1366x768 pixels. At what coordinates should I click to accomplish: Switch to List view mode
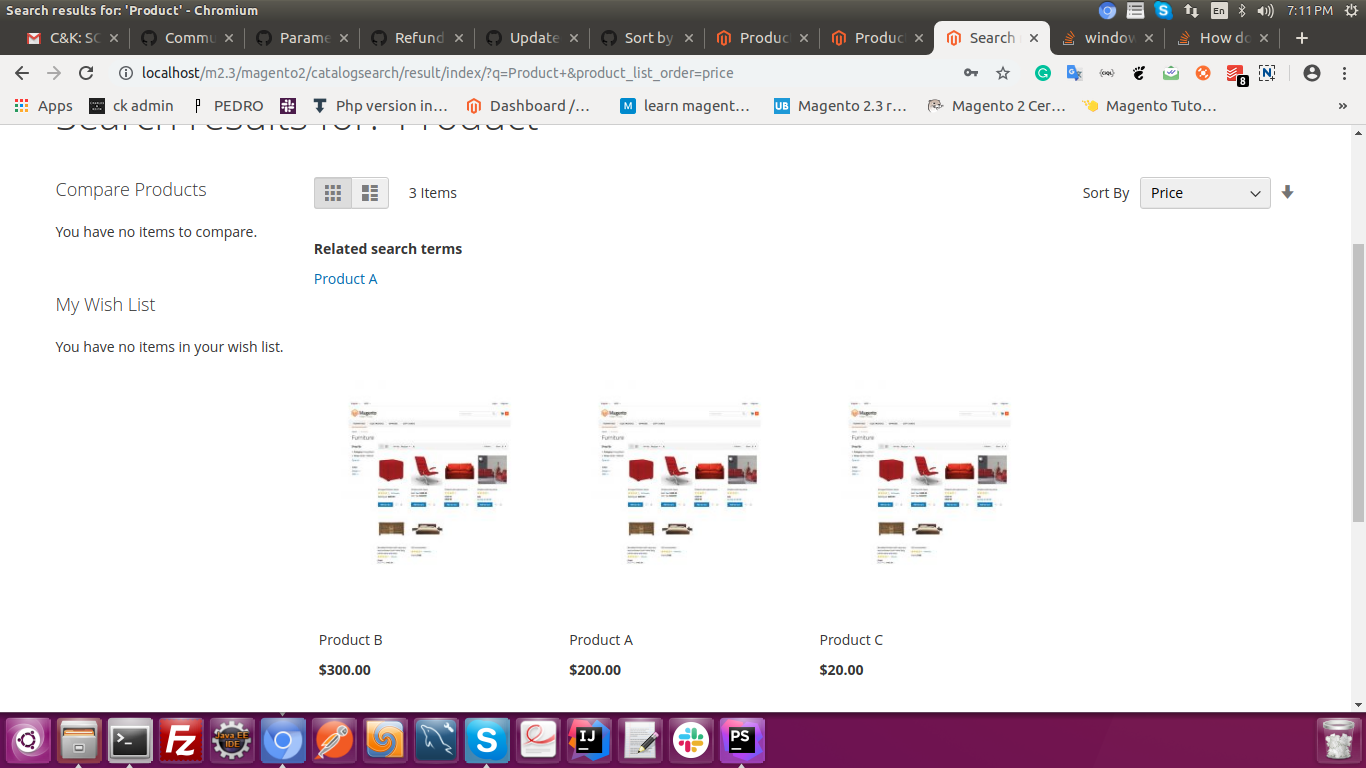point(368,192)
